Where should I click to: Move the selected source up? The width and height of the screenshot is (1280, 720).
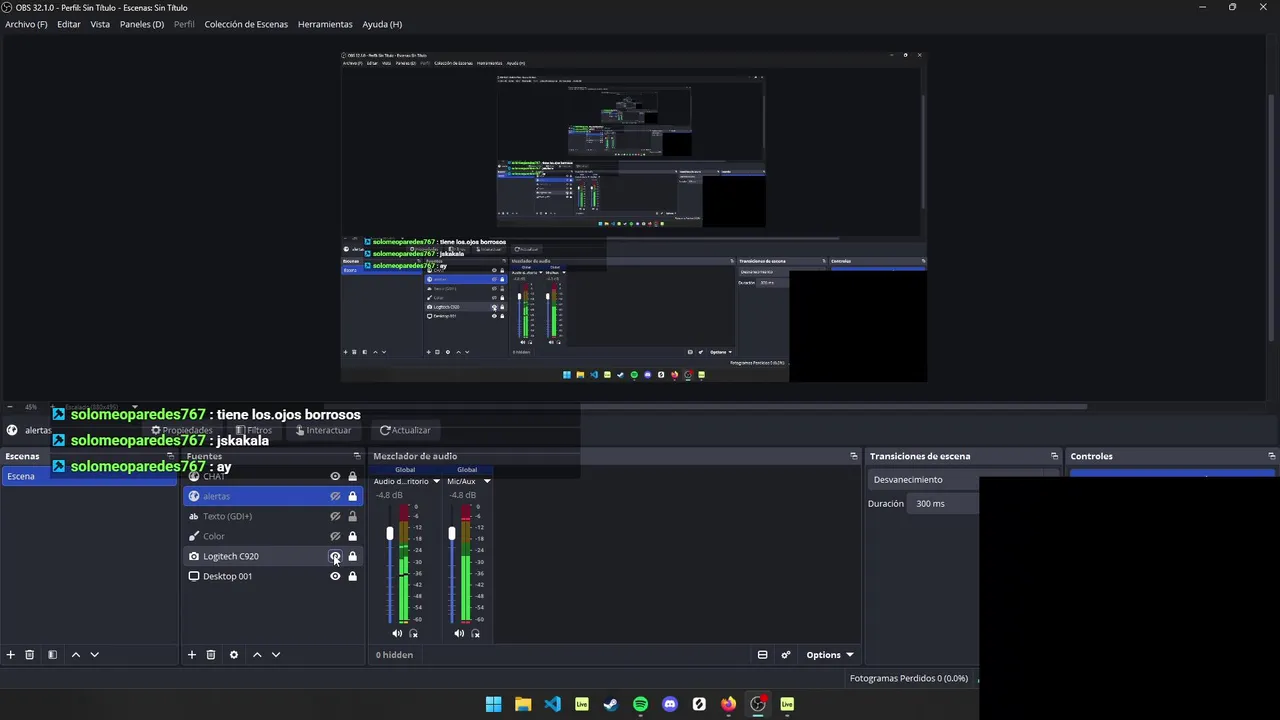[x=257, y=655]
